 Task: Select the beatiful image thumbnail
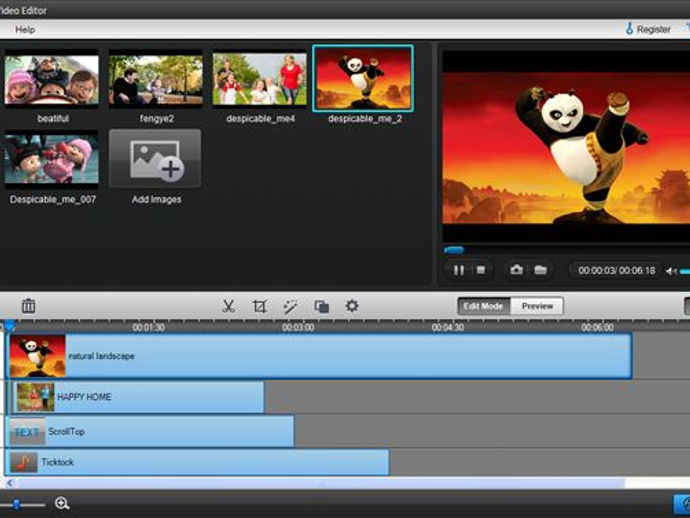(52, 80)
